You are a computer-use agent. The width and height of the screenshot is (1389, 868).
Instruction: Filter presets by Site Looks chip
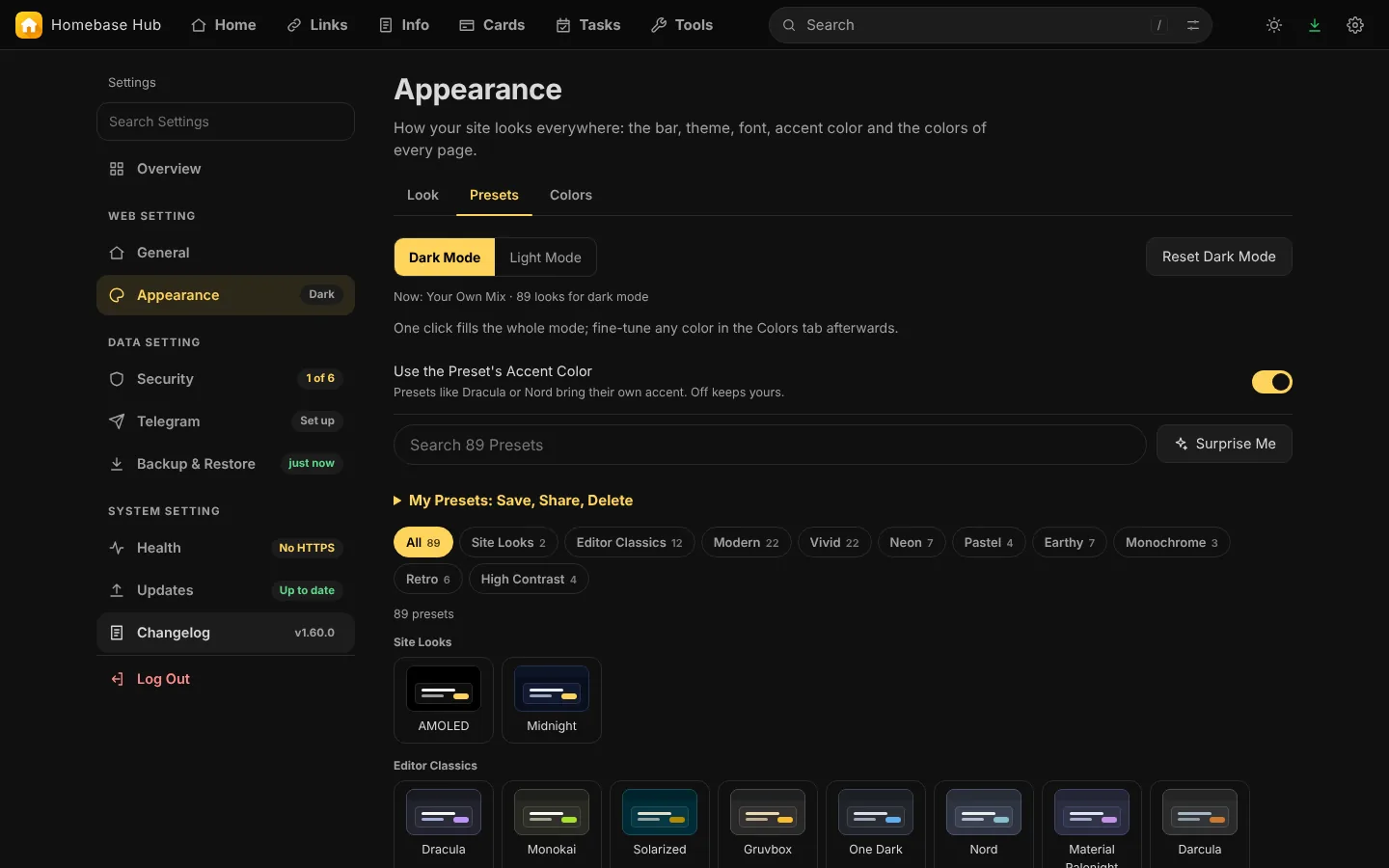508,542
